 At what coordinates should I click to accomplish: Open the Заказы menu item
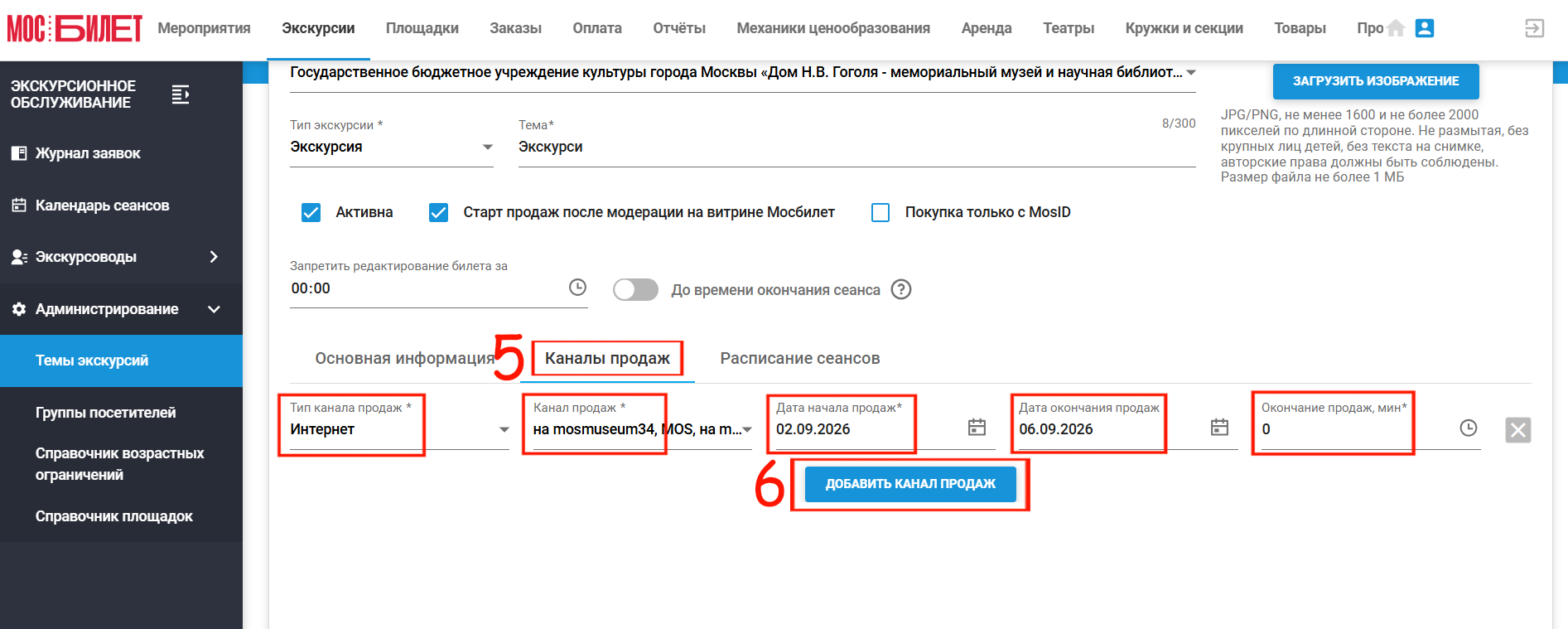(515, 28)
